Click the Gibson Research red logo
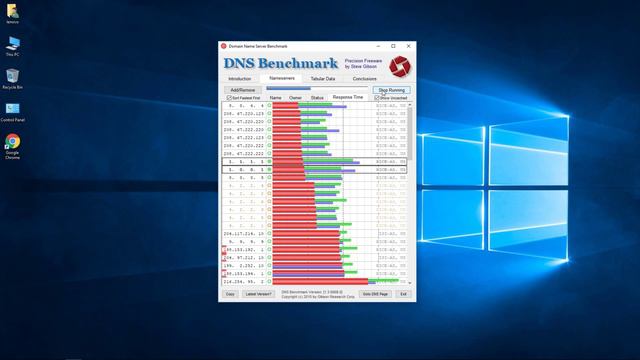Viewport: 640px width, 360px height. click(x=400, y=67)
